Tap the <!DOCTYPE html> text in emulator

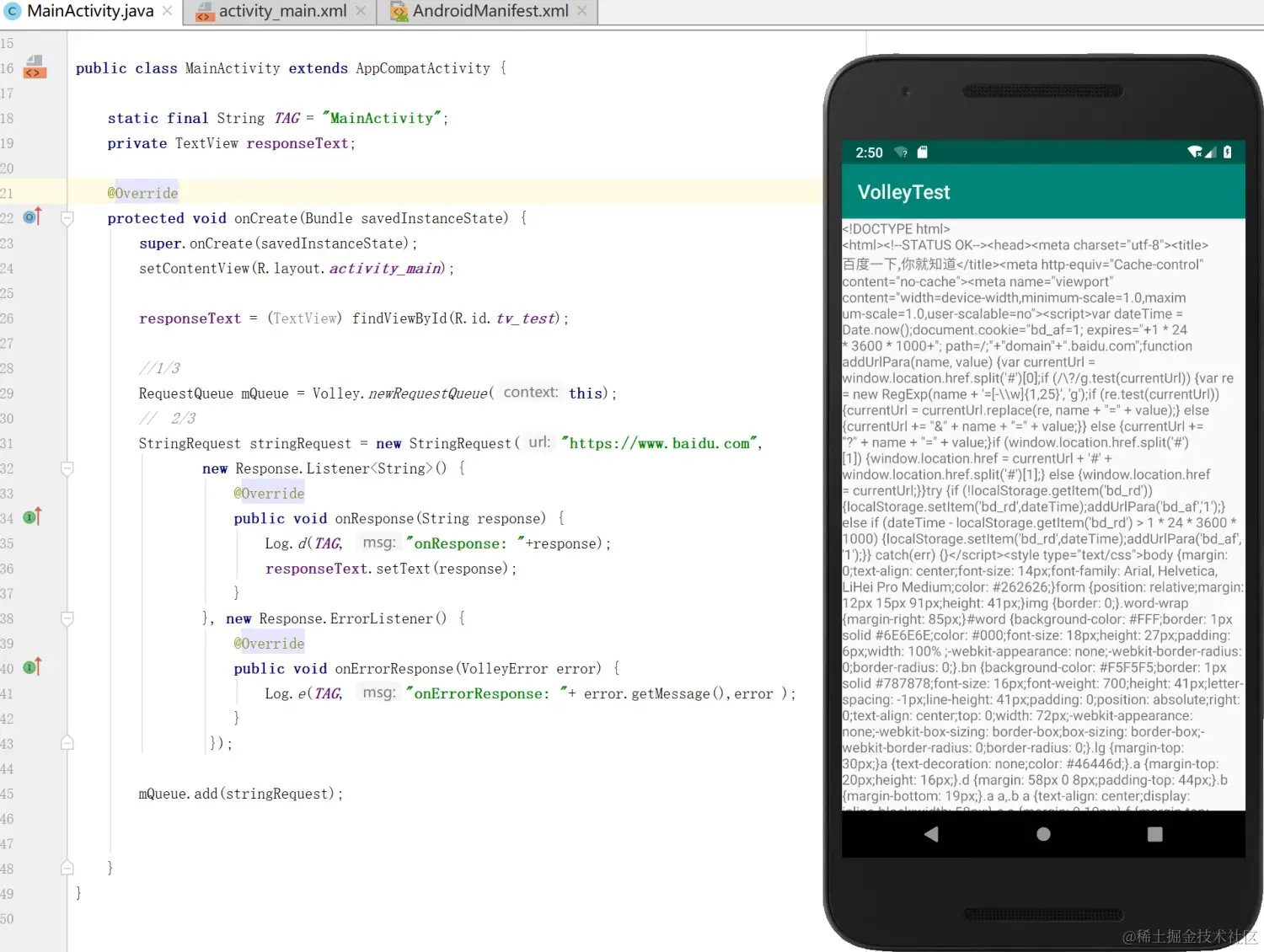tap(896, 228)
